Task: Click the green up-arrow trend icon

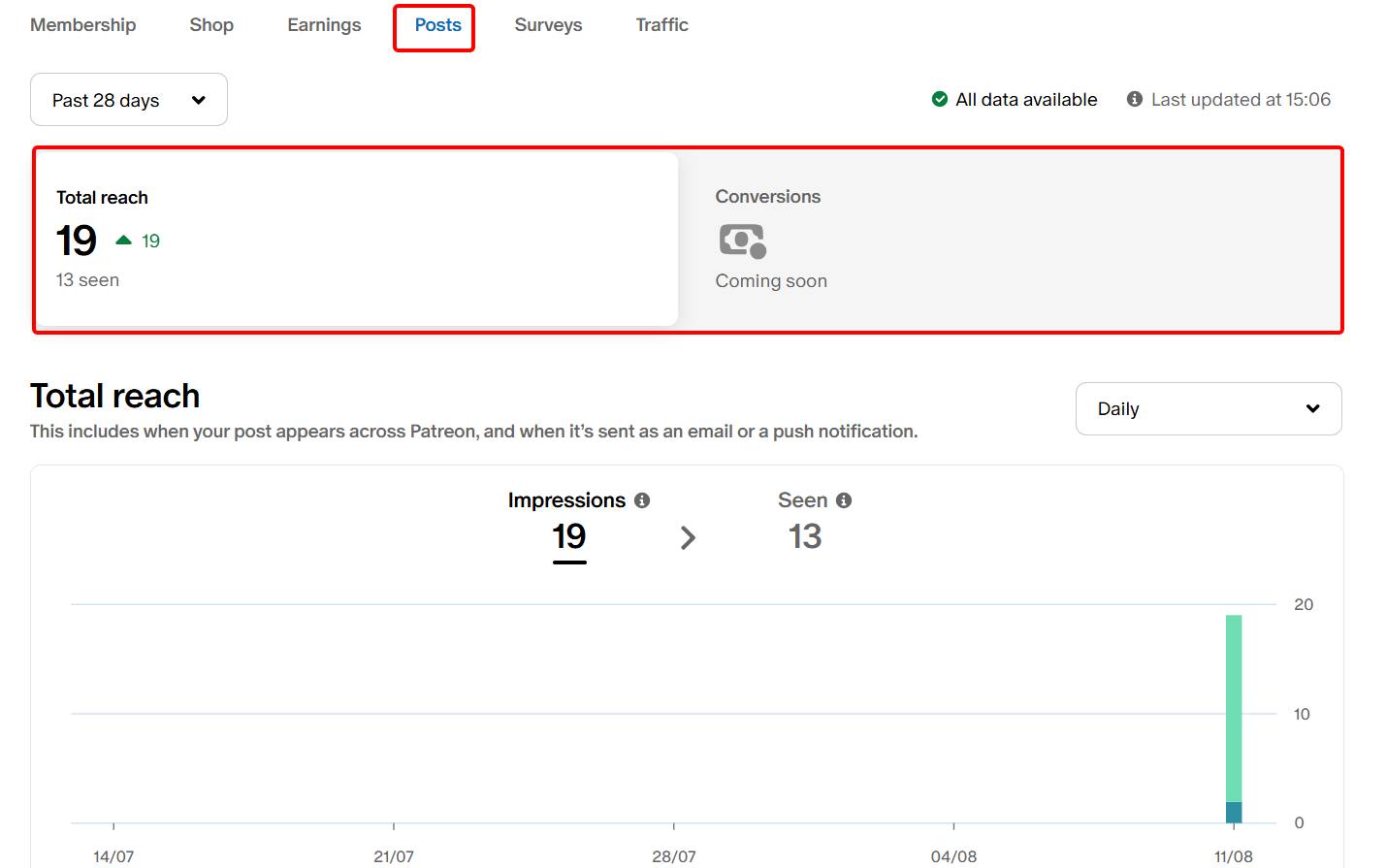Action: click(123, 241)
